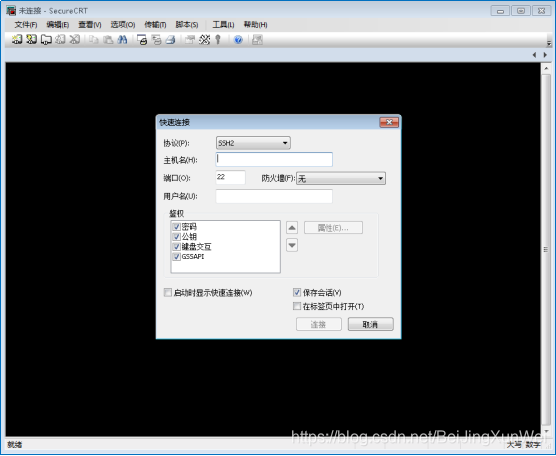Open the 选项(O) menu
The height and width of the screenshot is (456, 556).
[x=123, y=24]
